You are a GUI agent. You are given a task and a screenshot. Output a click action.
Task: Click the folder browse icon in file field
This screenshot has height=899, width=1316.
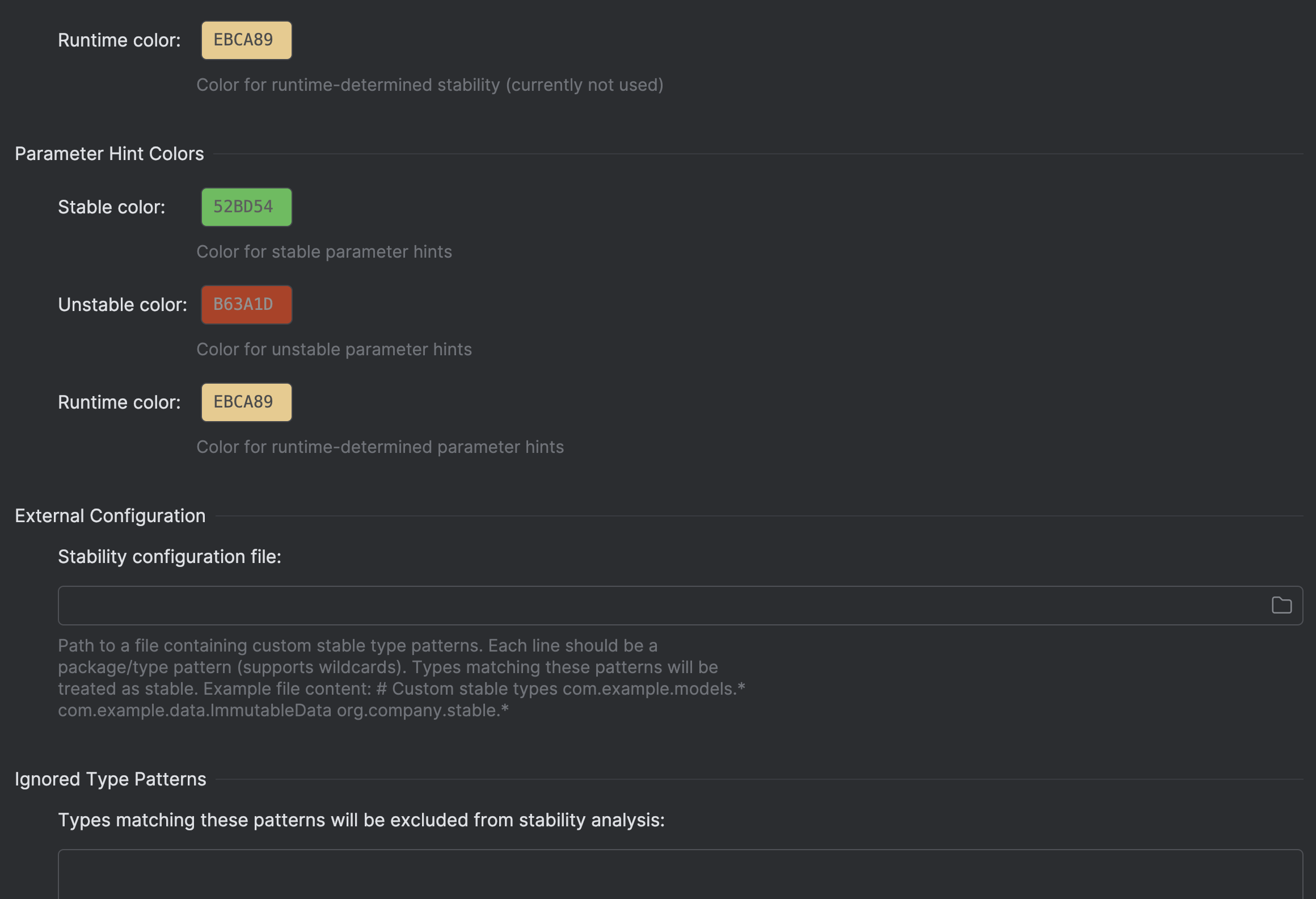(x=1281, y=606)
